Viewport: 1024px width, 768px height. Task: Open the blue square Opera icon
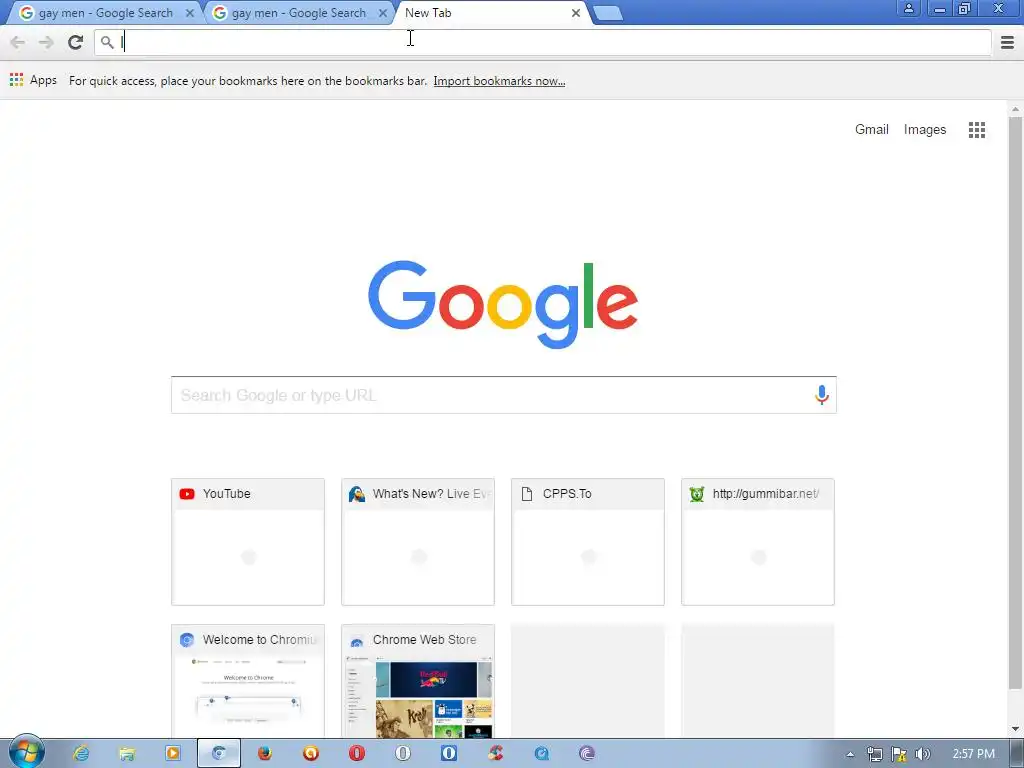[x=449, y=753]
